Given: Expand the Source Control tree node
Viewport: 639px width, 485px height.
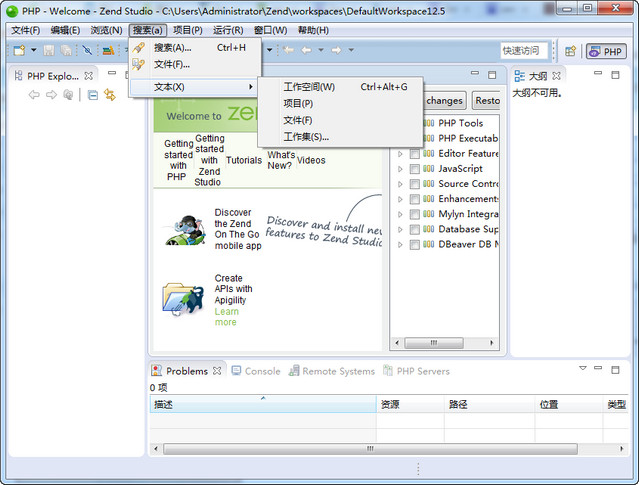Looking at the screenshot, I should point(400,184).
